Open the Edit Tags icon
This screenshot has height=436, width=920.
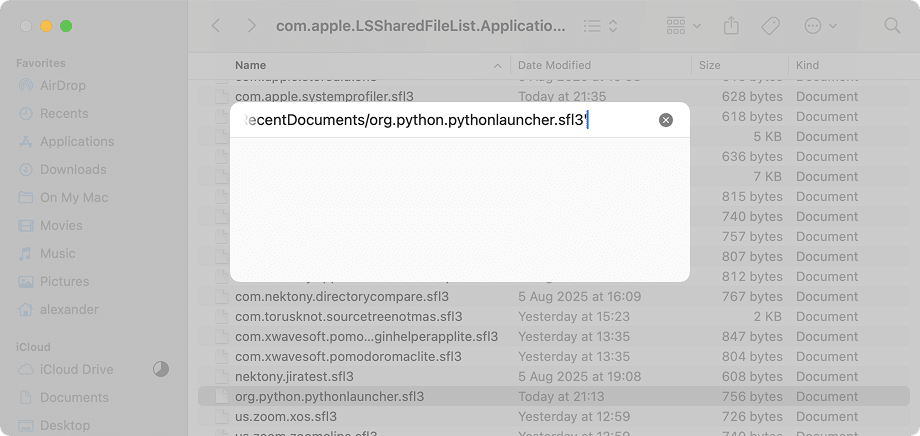(x=771, y=26)
